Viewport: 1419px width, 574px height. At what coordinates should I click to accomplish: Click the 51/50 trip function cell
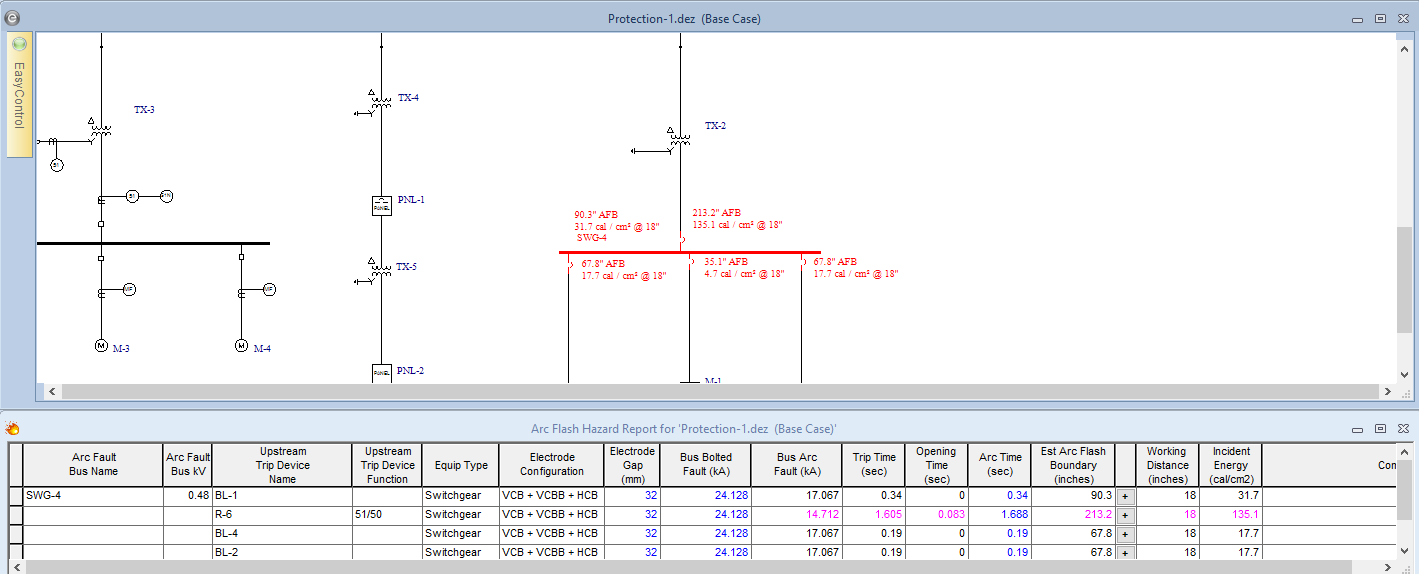coord(387,515)
